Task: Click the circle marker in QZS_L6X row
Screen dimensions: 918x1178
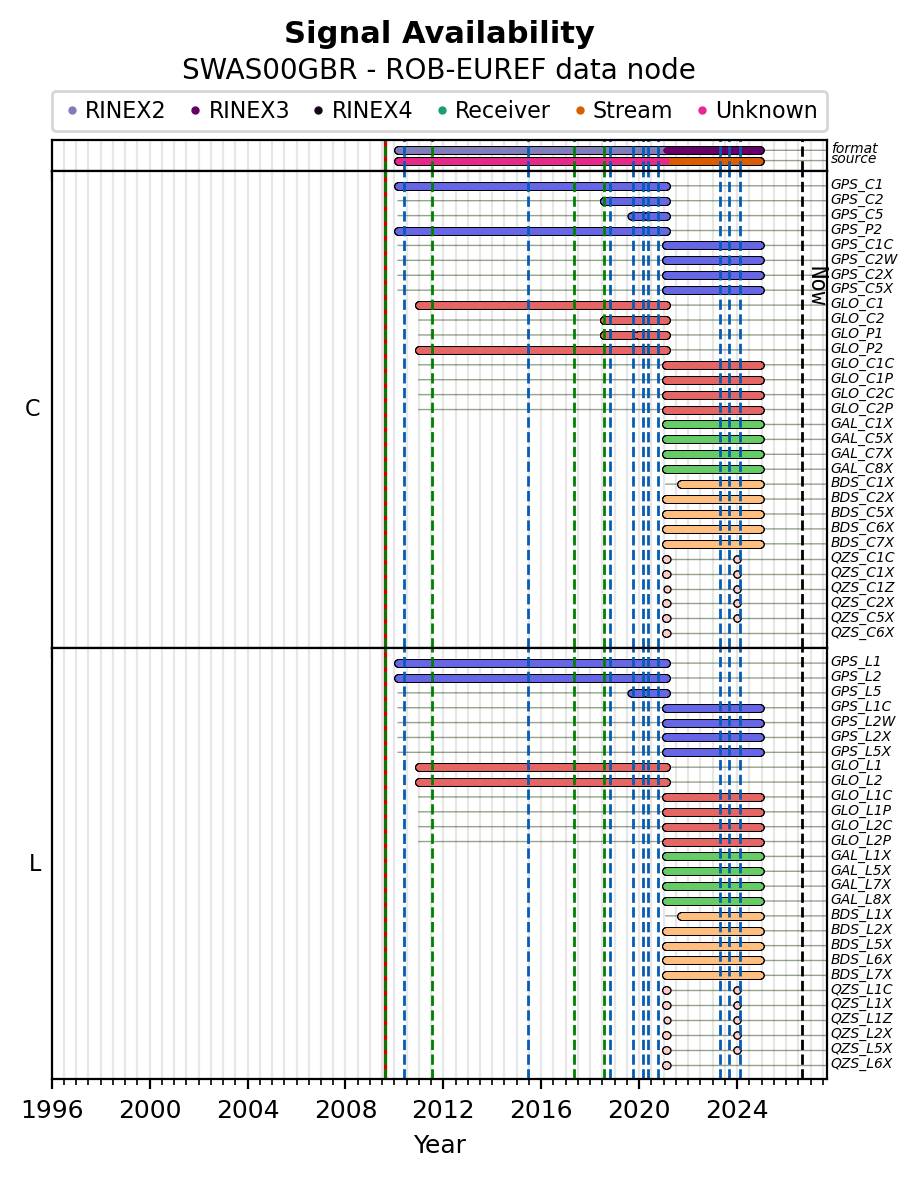Action: (666, 1065)
